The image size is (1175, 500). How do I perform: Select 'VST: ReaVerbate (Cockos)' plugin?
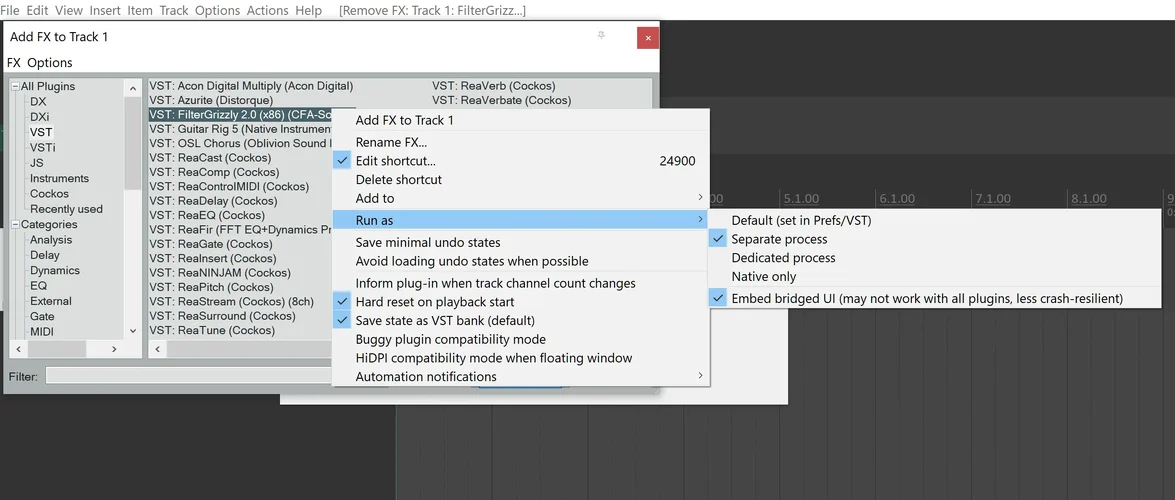(x=501, y=100)
